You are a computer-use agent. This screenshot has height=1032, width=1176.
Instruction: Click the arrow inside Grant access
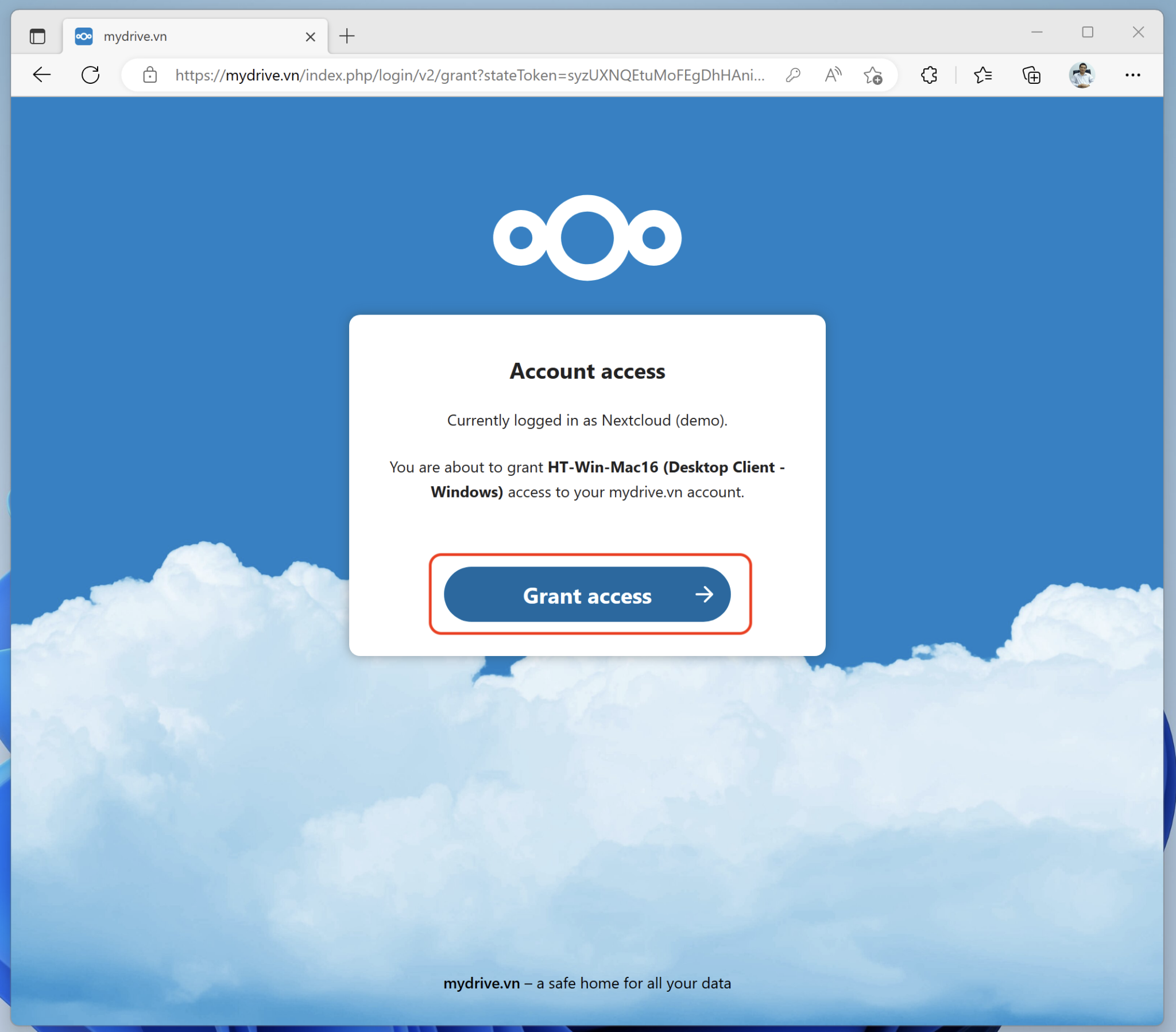pyautogui.click(x=705, y=595)
